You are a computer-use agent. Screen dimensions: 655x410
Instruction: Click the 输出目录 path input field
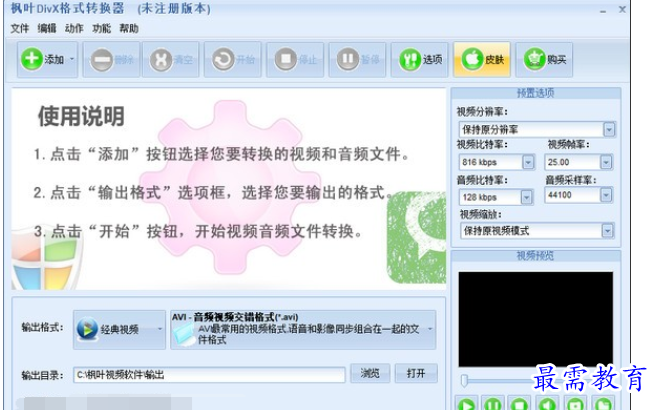[x=209, y=375]
